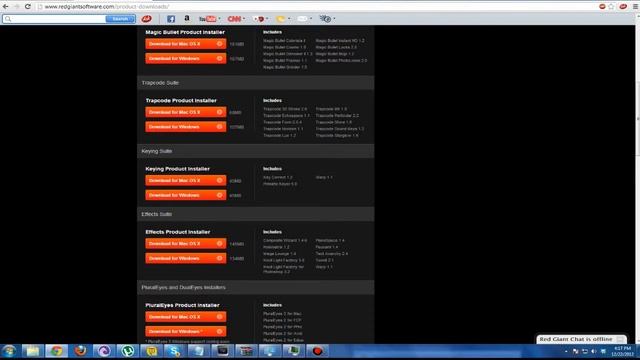Click the Keying Suite section header
The image size is (640, 360).
(x=256, y=151)
